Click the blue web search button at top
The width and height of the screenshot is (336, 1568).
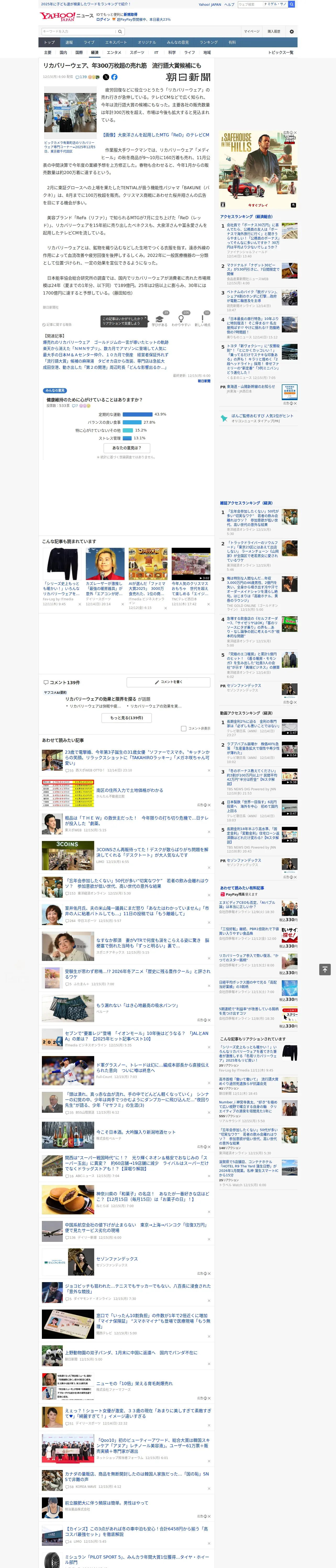pyautogui.click(x=292, y=4)
